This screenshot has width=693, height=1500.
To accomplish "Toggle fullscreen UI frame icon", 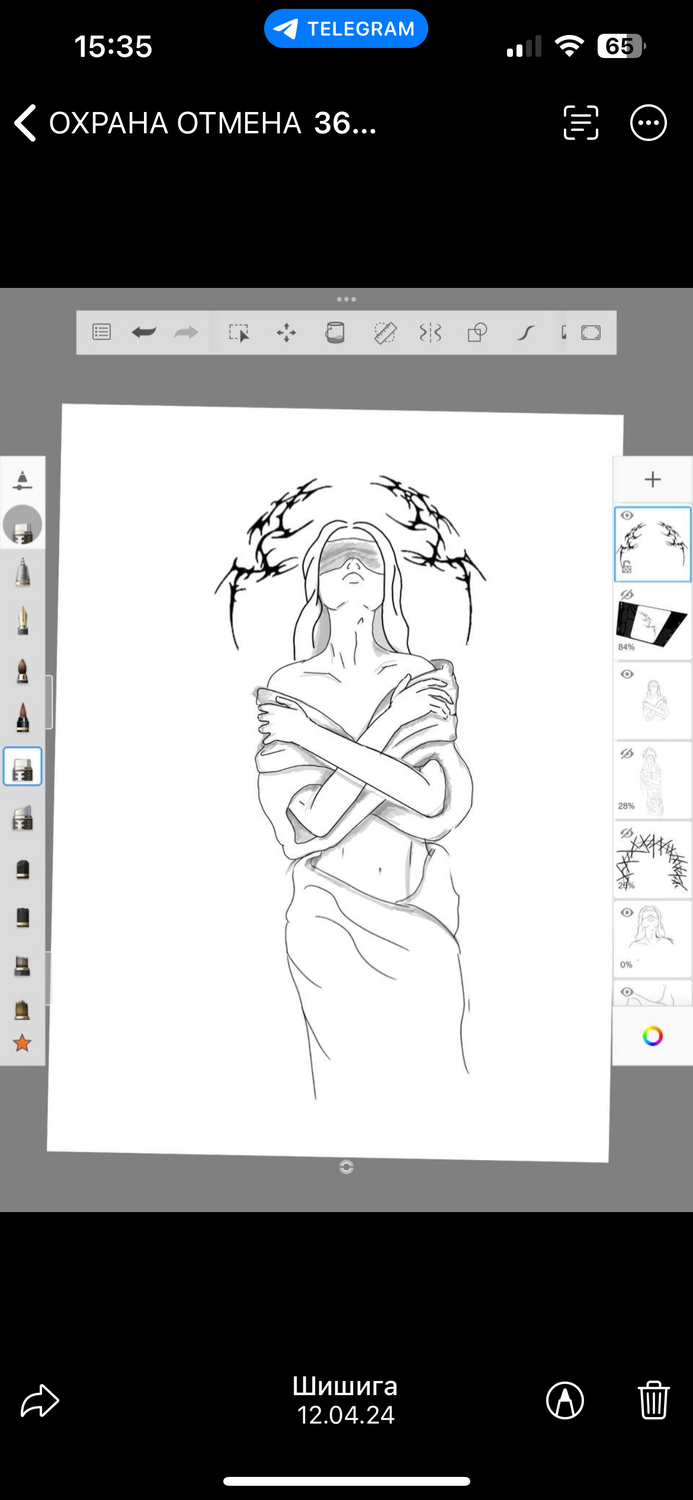I will click(591, 333).
